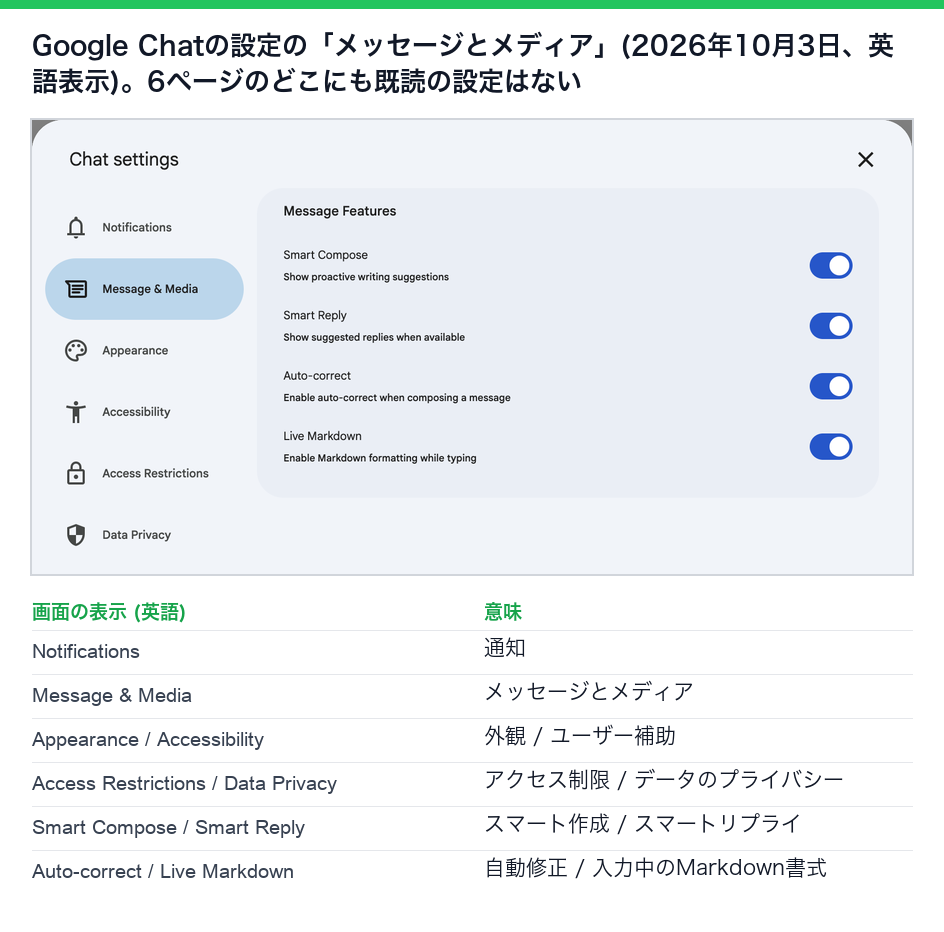The image size is (944, 932).
Task: Toggle the Live Markdown switch
Action: tap(831, 447)
